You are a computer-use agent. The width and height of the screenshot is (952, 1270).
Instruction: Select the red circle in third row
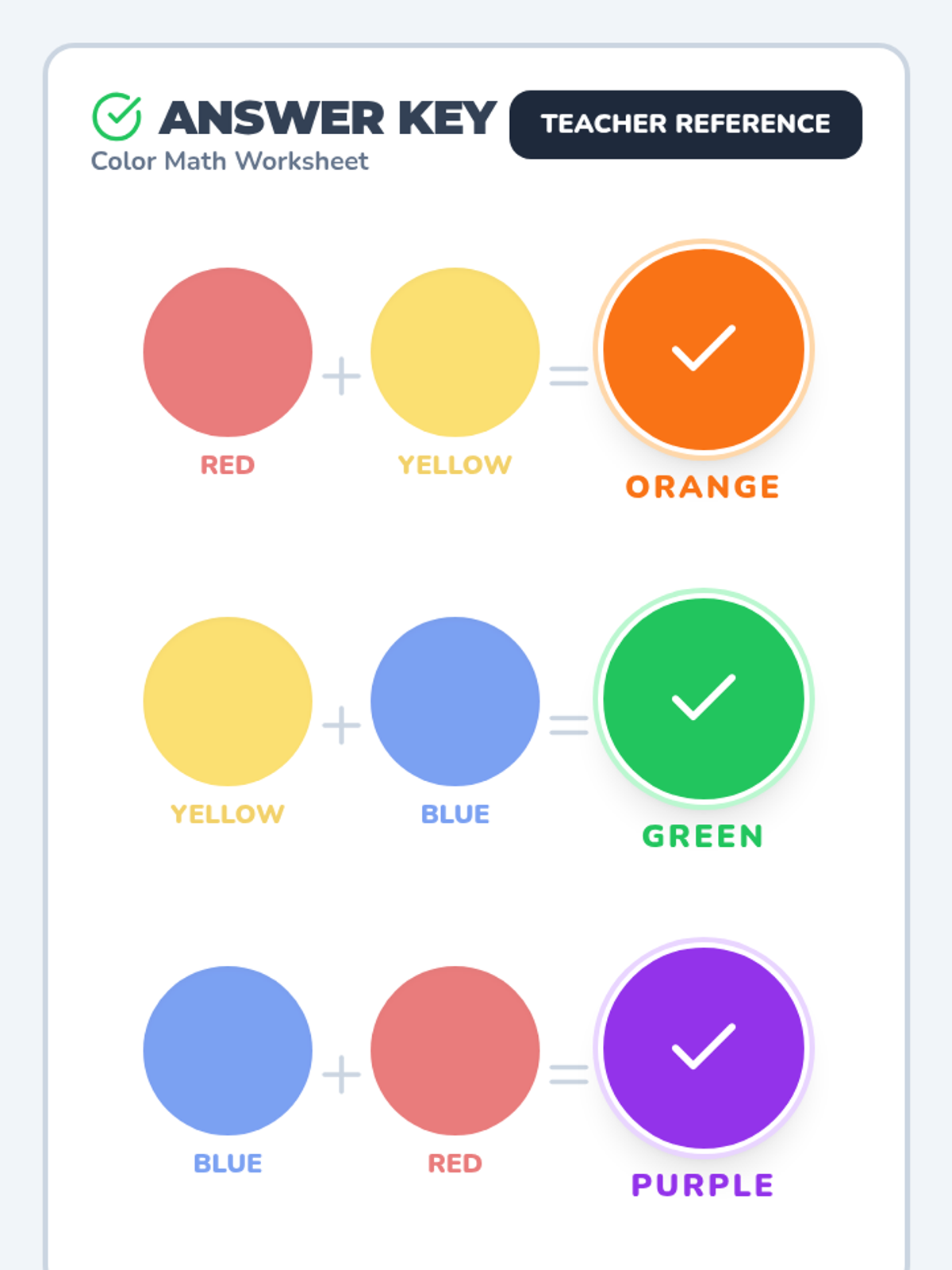(455, 1051)
